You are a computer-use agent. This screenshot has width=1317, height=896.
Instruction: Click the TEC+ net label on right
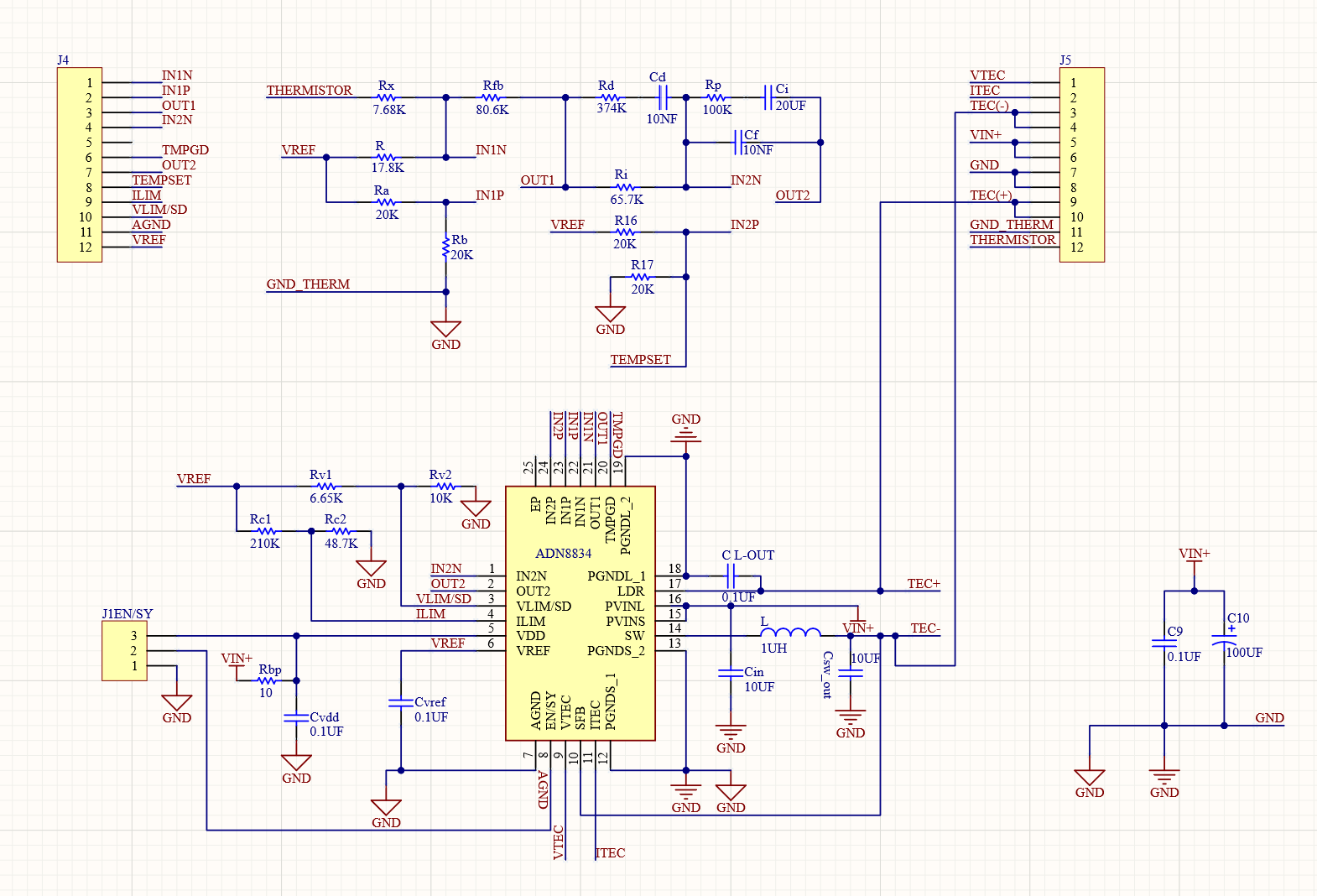pyautogui.click(x=924, y=584)
